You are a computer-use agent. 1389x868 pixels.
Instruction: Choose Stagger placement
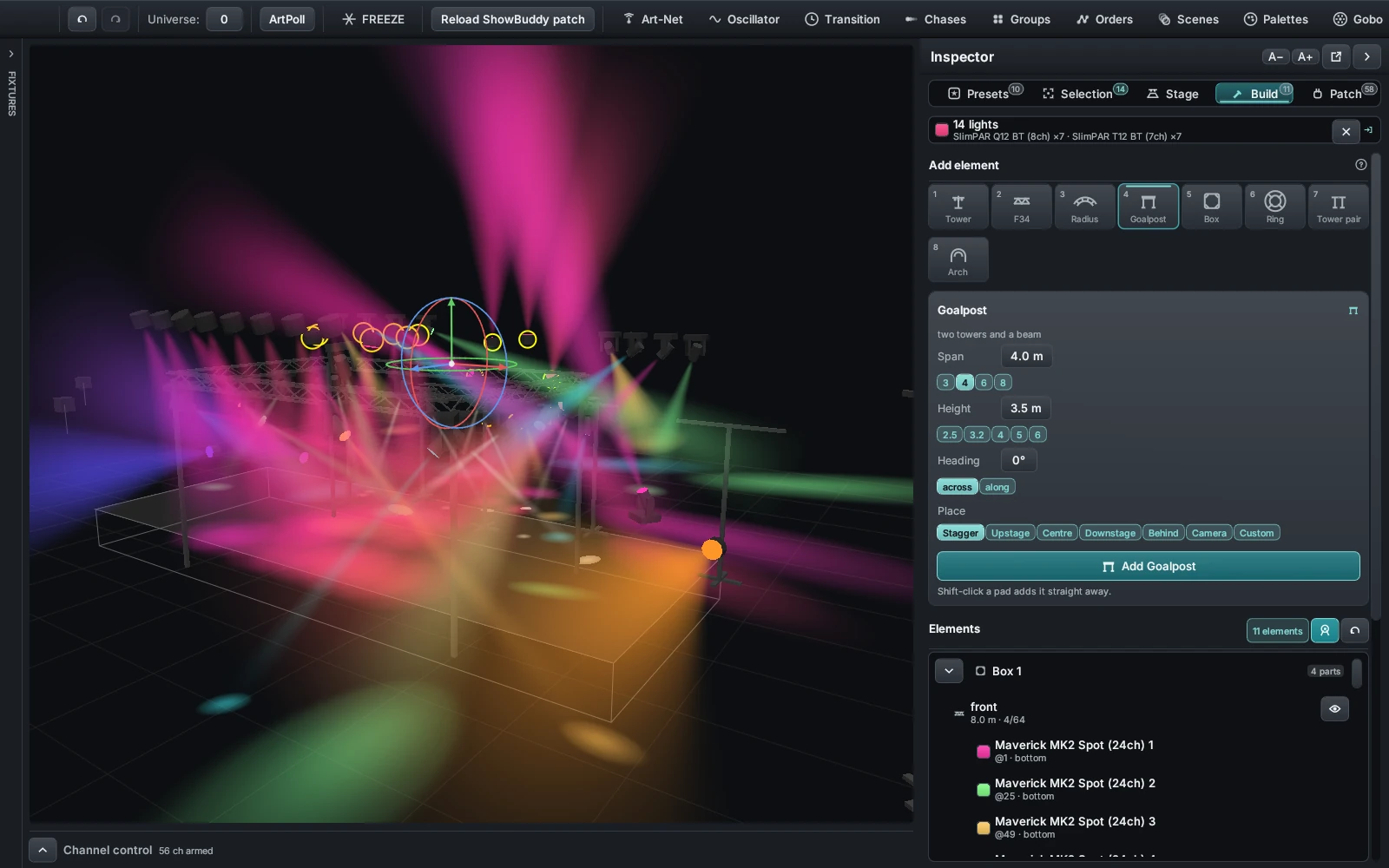coord(960,533)
